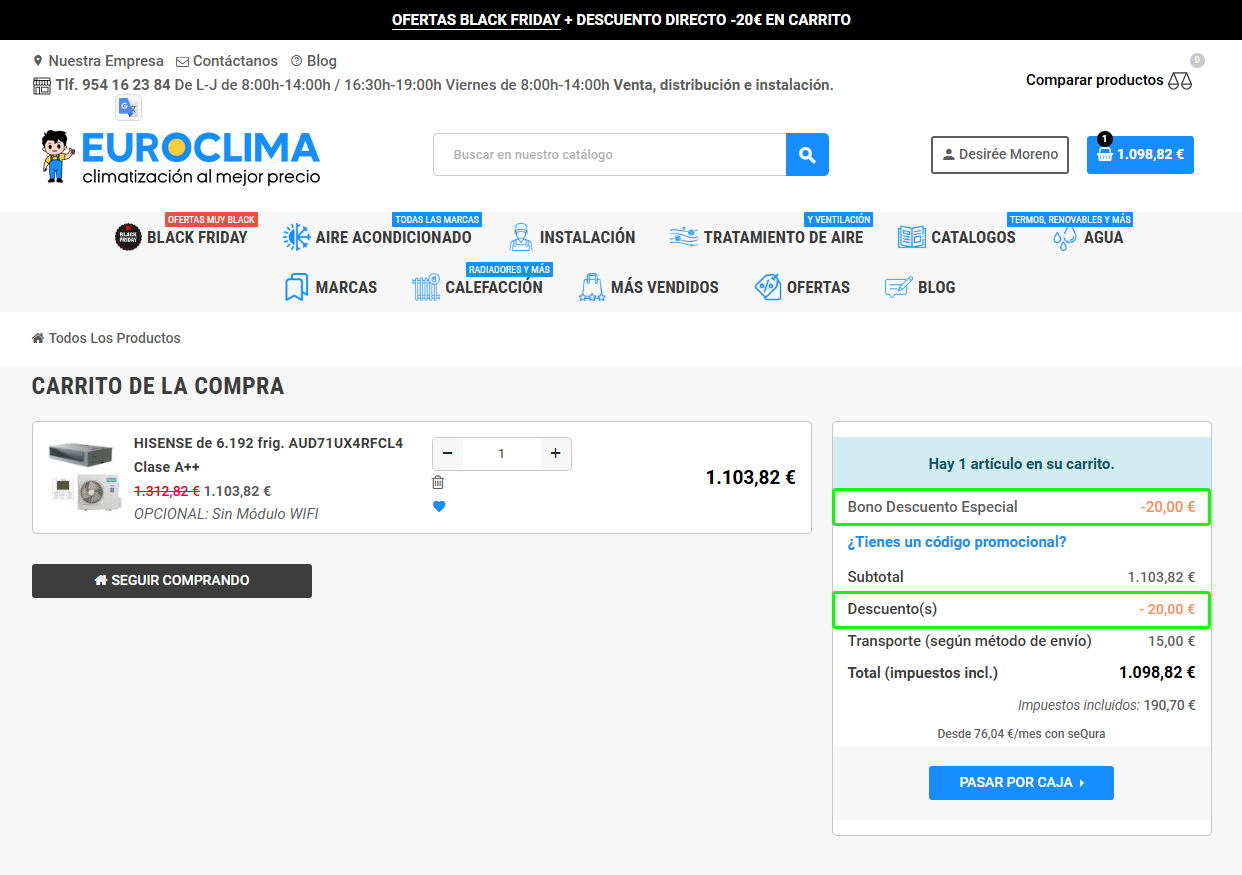Click the Tratamiento de Aire wind icon

click(684, 237)
